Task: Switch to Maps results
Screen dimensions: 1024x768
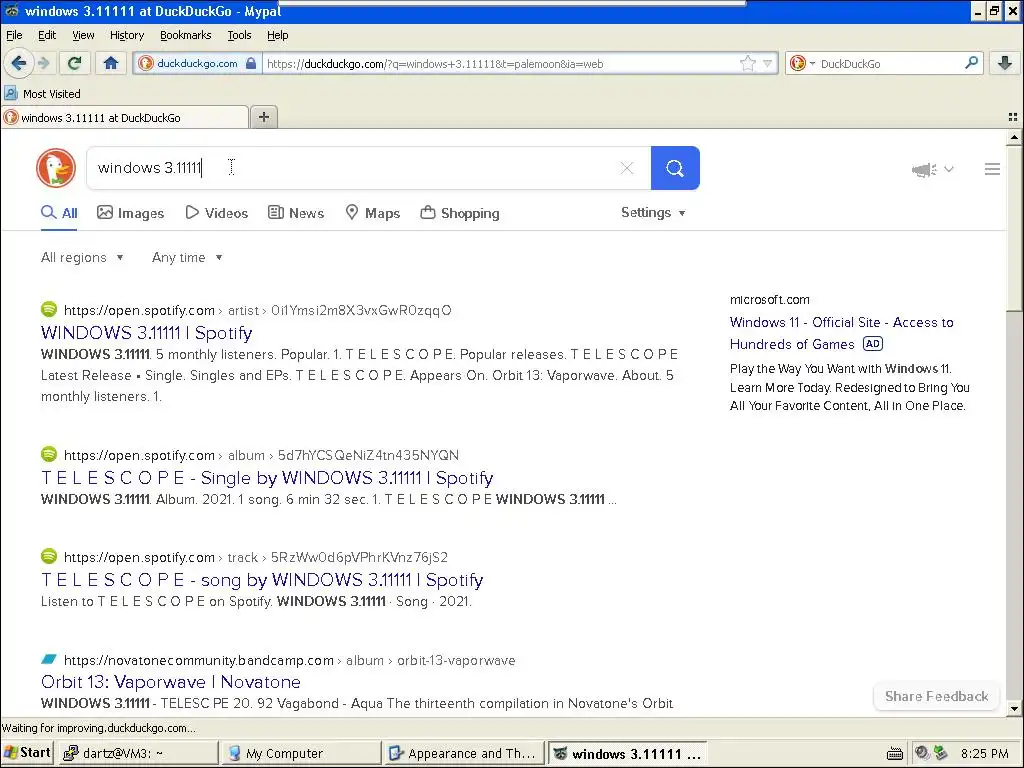Action: [x=372, y=213]
